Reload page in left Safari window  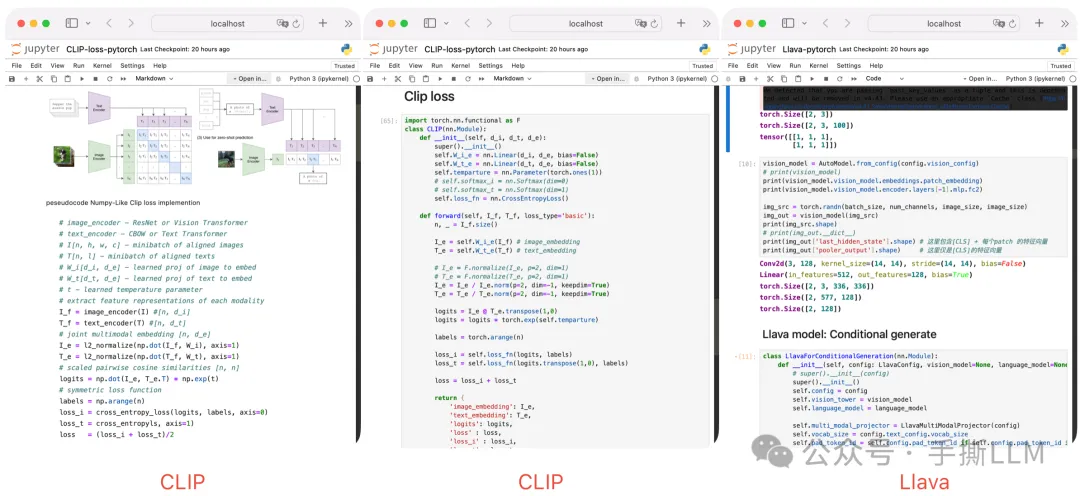pyautogui.click(x=297, y=23)
